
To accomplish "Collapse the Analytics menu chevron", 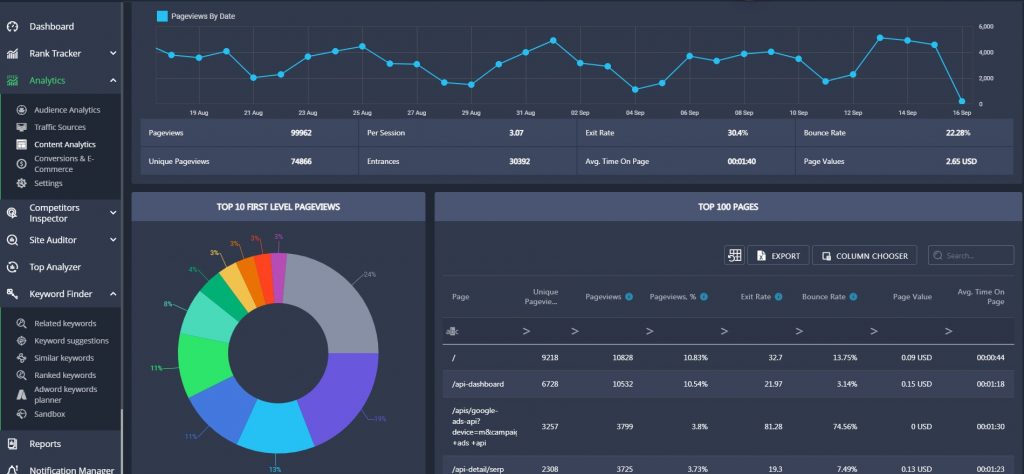I will 113,80.
